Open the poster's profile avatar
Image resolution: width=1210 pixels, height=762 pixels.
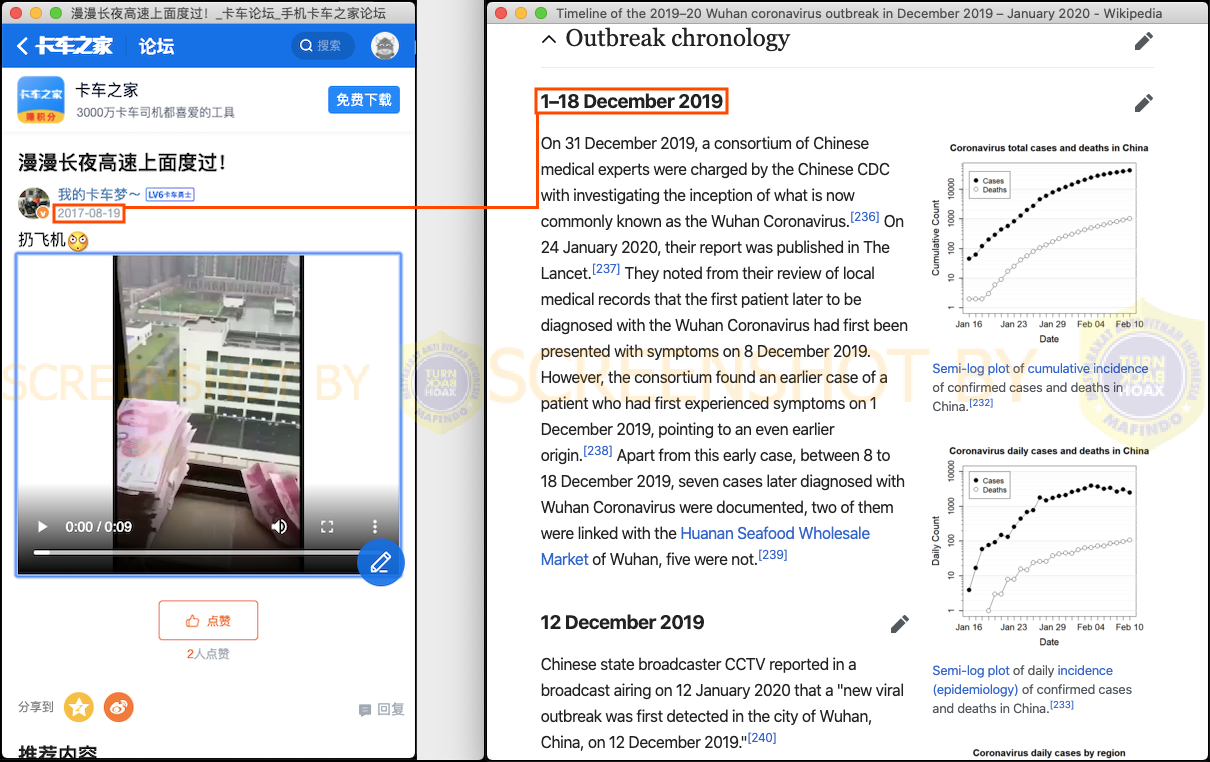[34, 203]
